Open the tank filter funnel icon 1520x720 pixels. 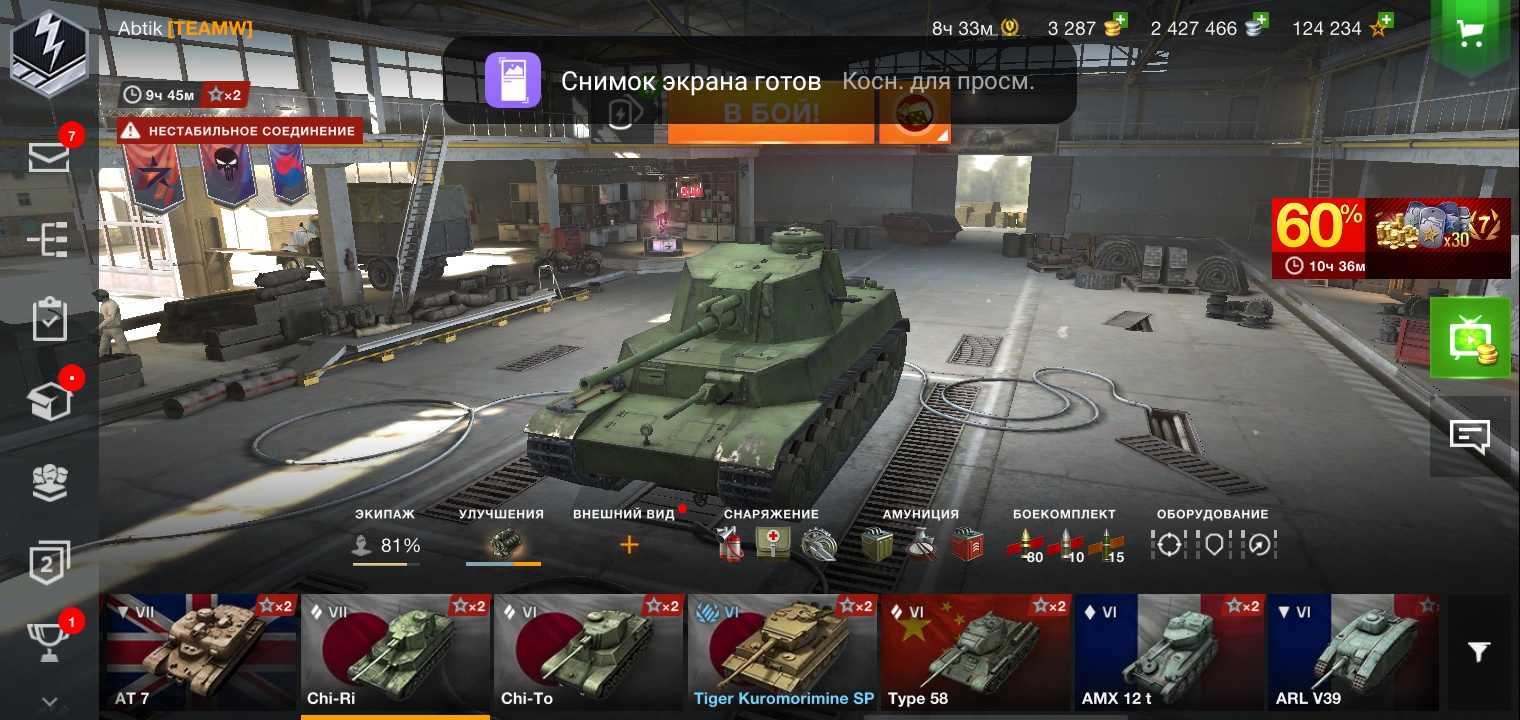point(1480,652)
